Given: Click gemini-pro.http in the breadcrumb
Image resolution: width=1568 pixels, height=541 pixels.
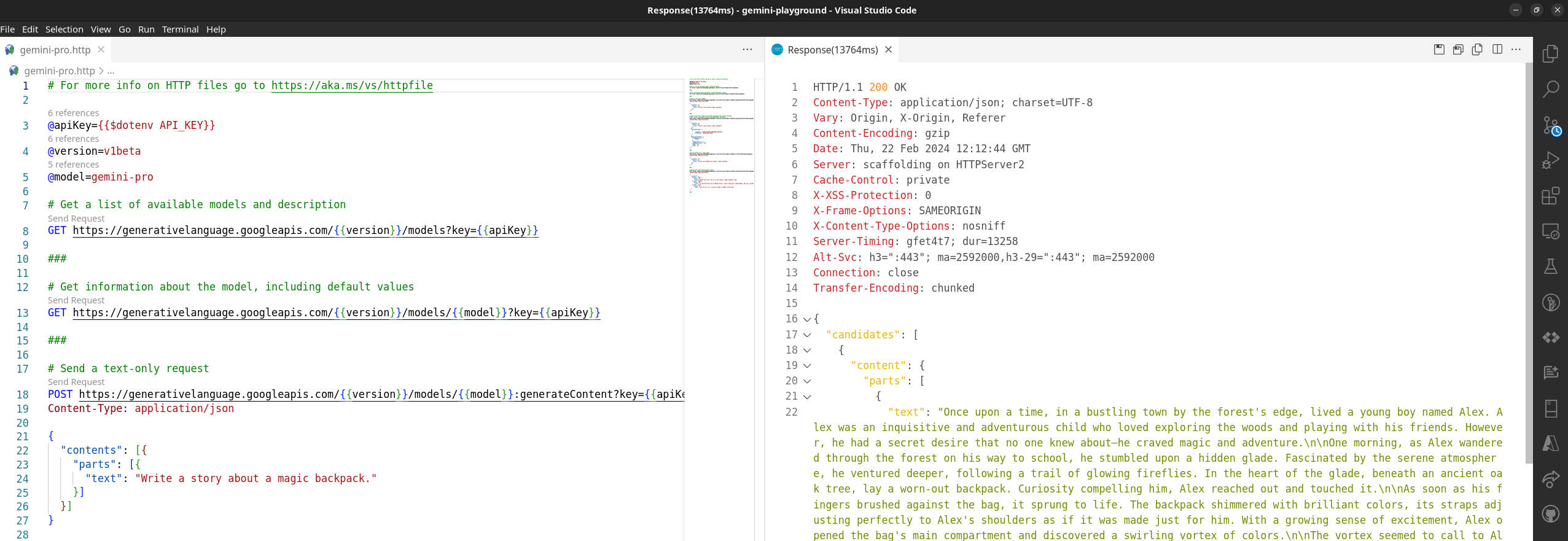Looking at the screenshot, I should 60,71.
